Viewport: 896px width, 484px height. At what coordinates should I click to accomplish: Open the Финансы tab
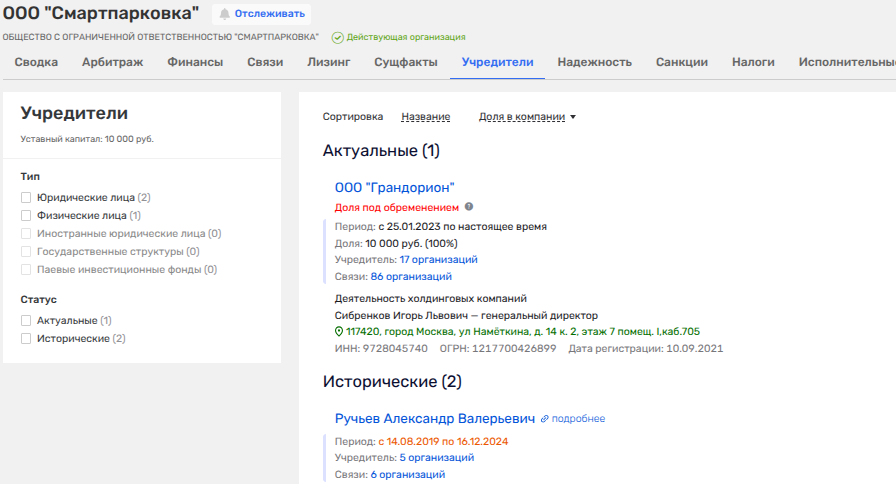click(195, 62)
